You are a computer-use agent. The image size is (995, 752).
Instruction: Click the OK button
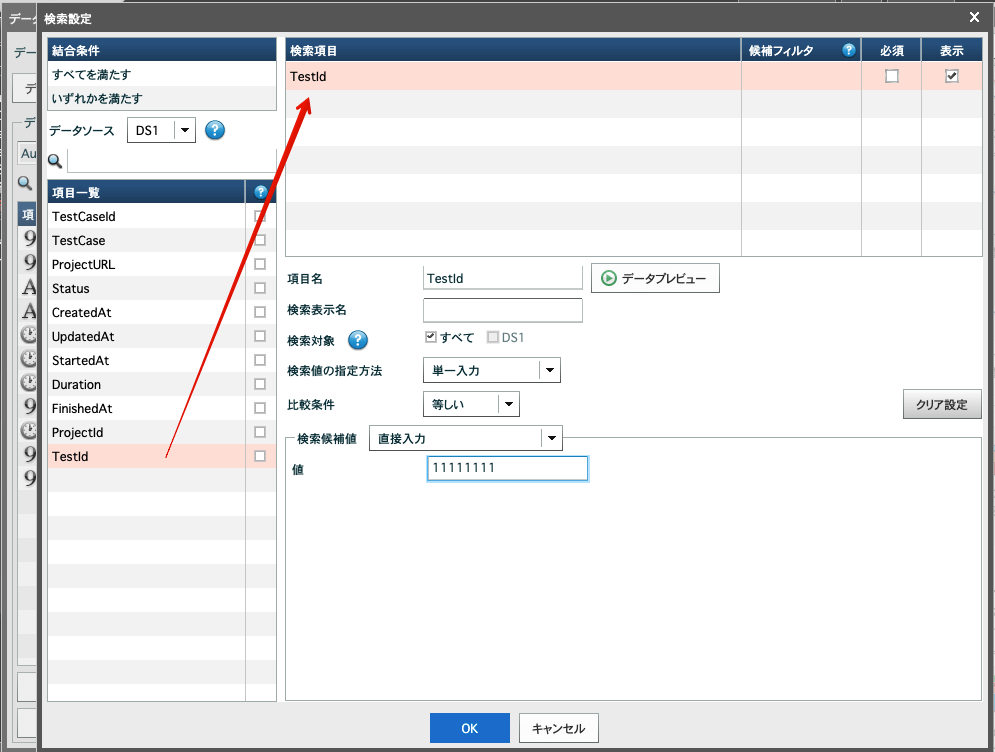click(470, 728)
